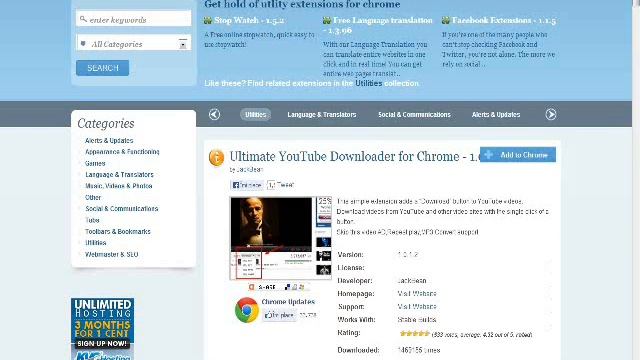Select the Utilities tab
The height and width of the screenshot is (360, 640).
point(256,115)
